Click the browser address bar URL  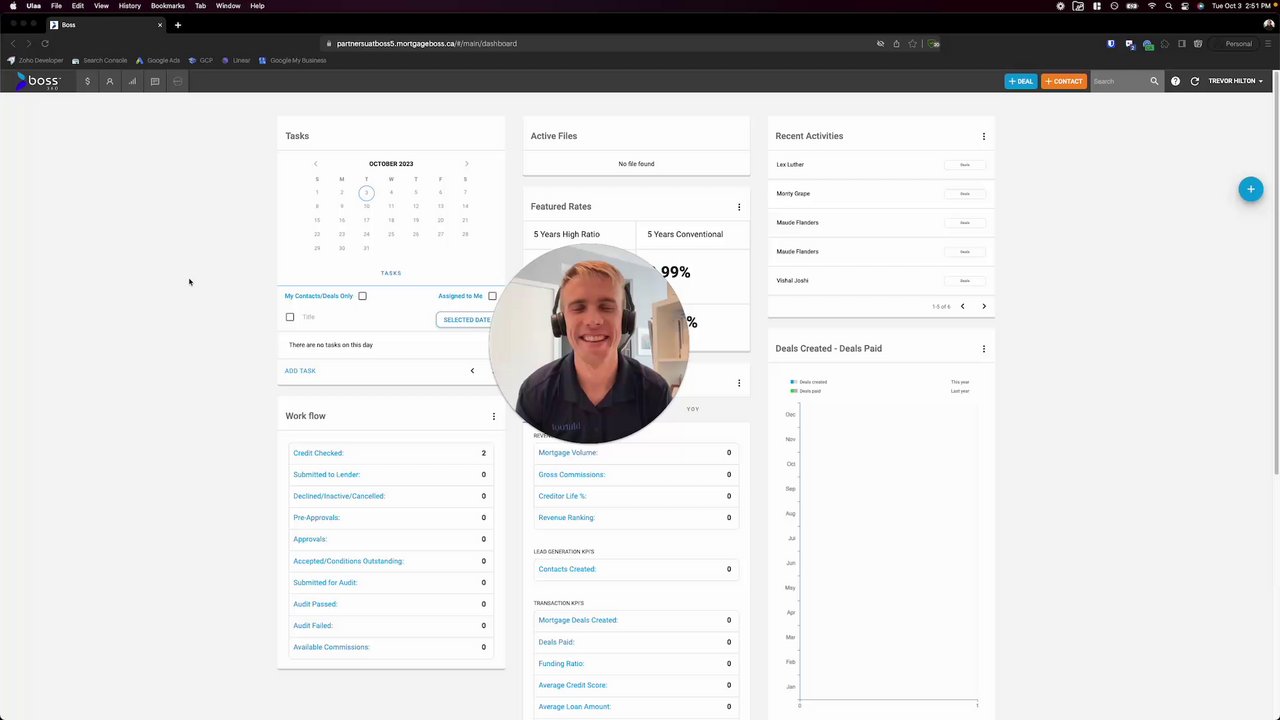click(427, 43)
